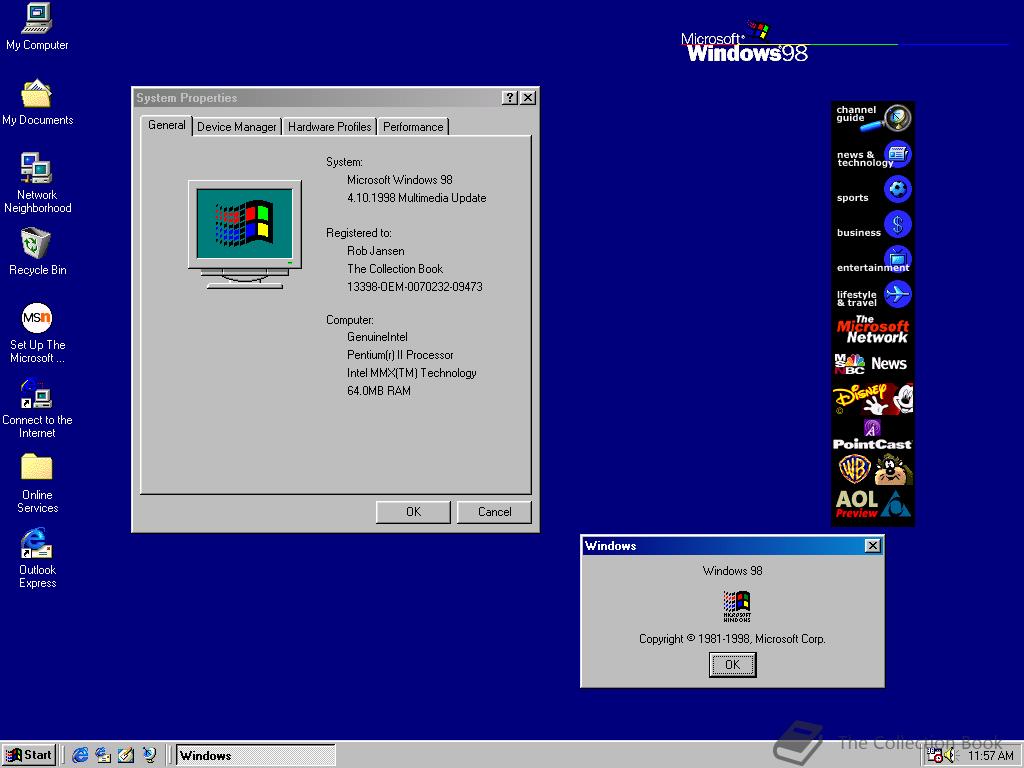Screen dimensions: 1024x768
Task: Click OK in System Properties
Action: point(413,511)
